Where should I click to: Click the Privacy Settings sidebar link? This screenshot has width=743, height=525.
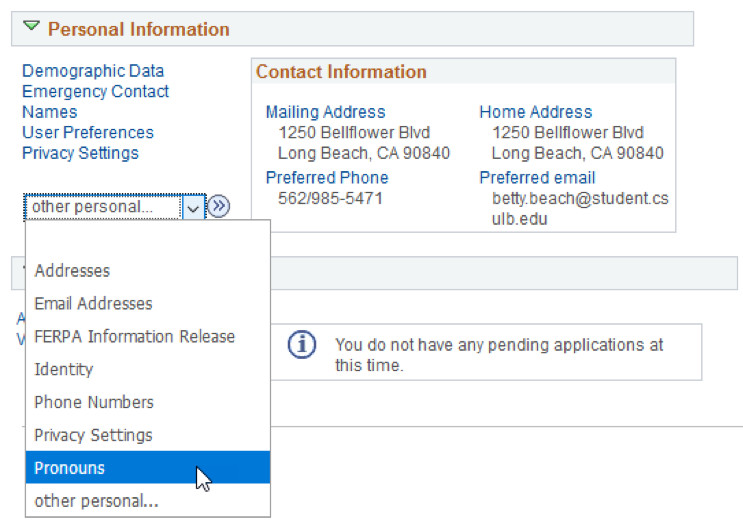click(x=80, y=153)
